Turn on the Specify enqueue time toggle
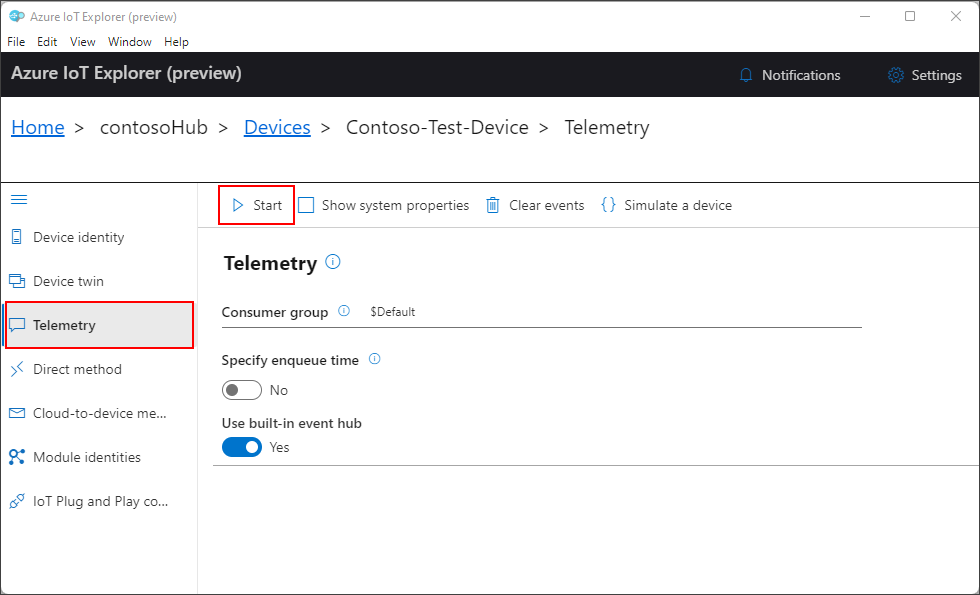980x595 pixels. [x=242, y=390]
